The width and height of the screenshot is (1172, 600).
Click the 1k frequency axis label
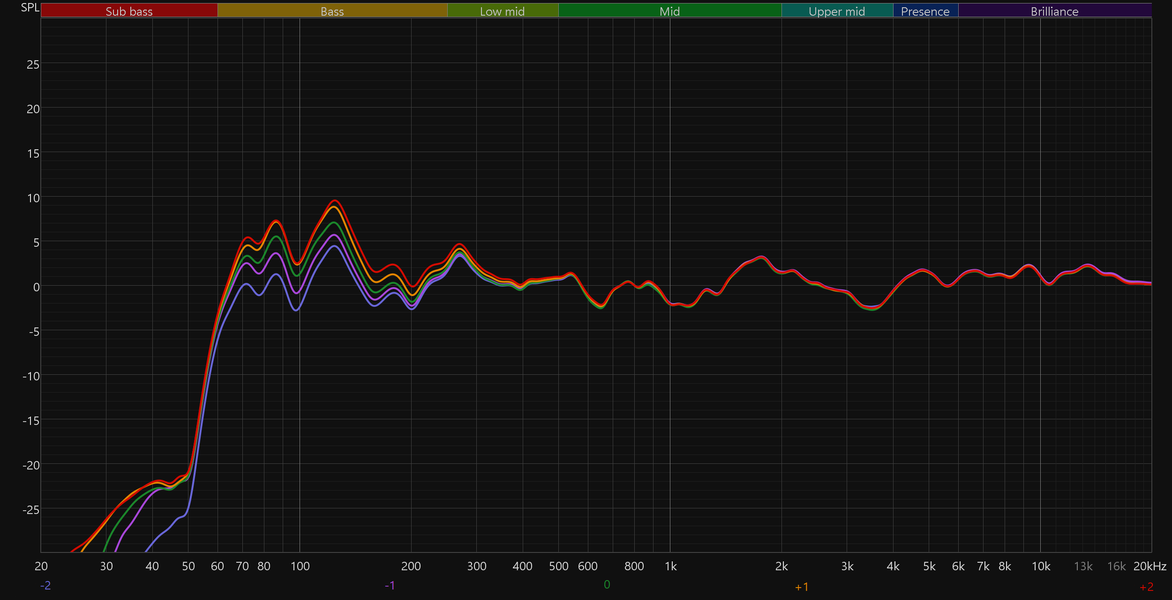click(670, 566)
